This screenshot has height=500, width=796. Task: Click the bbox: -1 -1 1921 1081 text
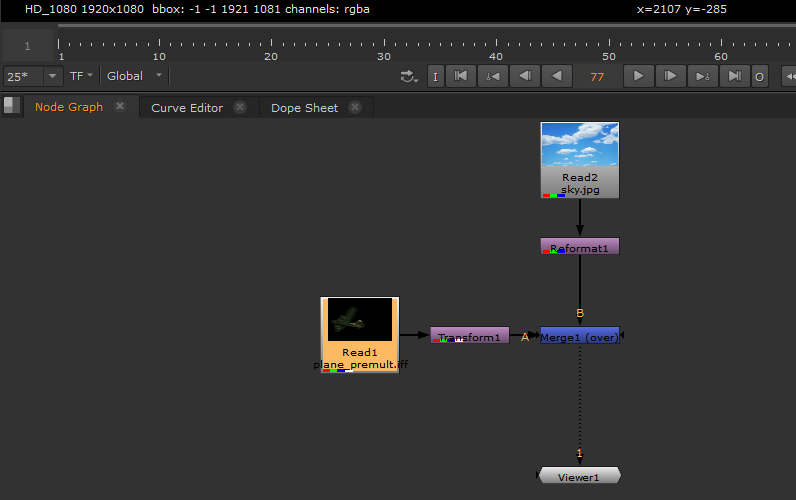(x=216, y=9)
